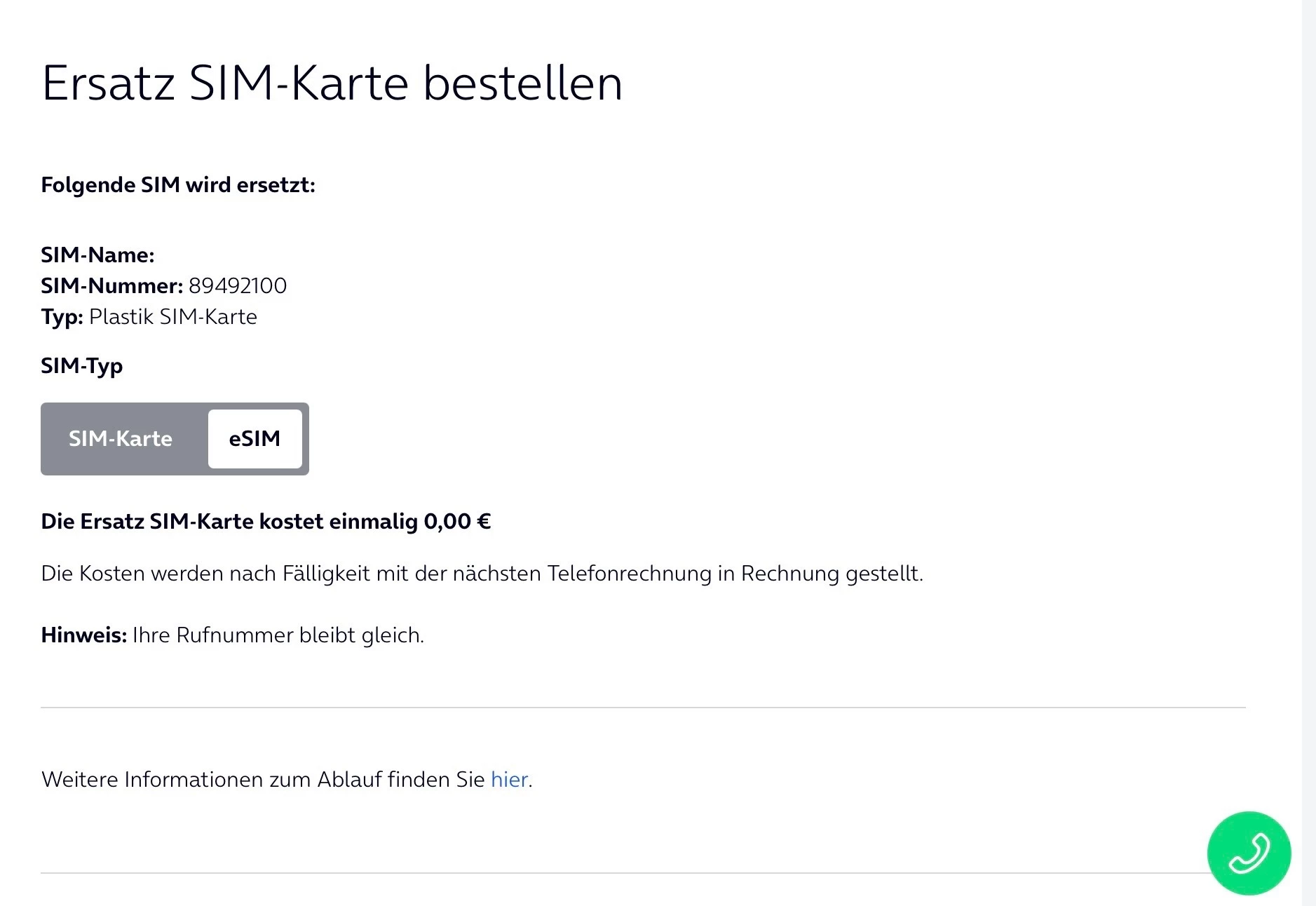Switch SIM type to eSIM
The height and width of the screenshot is (906, 1316).
[x=255, y=439]
